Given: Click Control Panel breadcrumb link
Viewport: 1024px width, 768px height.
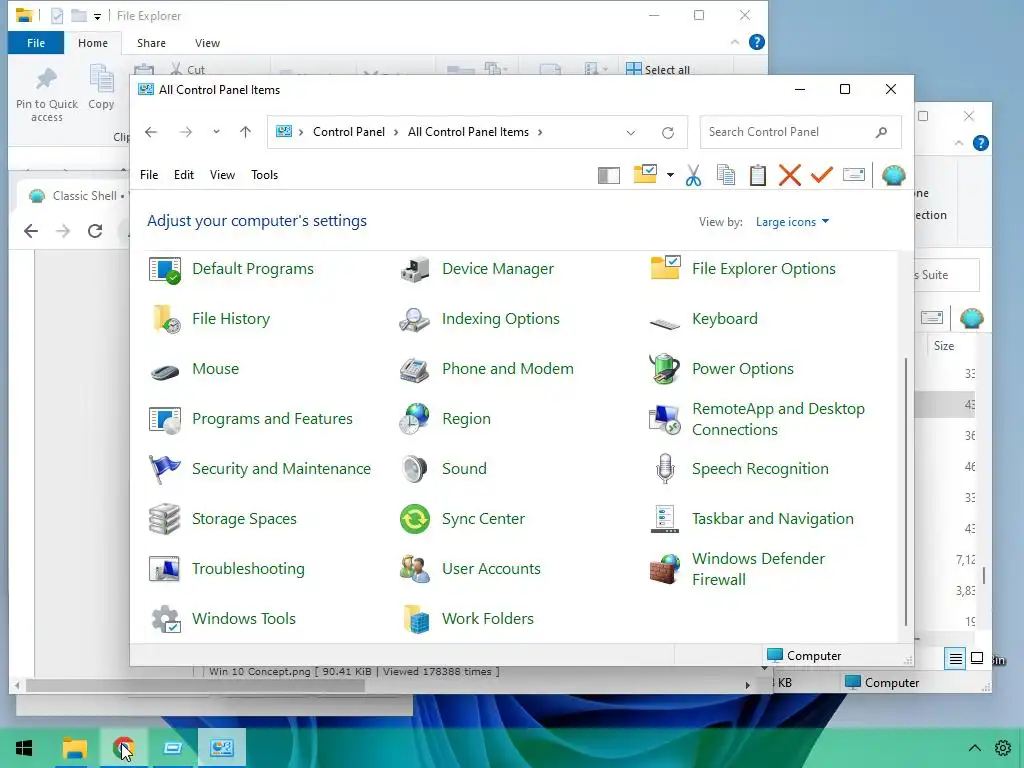Looking at the screenshot, I should click(x=349, y=132).
